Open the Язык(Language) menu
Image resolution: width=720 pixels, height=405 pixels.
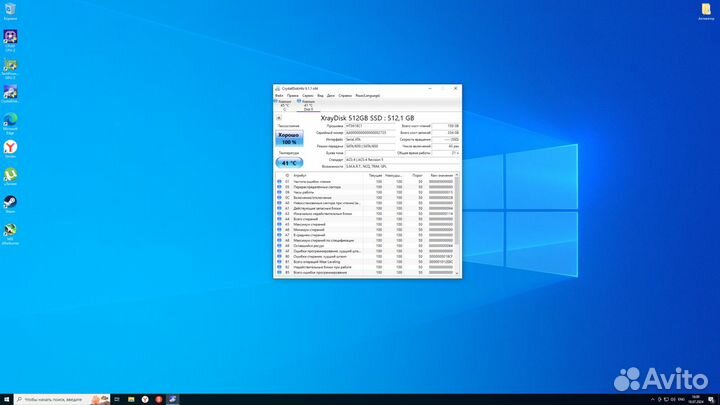click(368, 96)
